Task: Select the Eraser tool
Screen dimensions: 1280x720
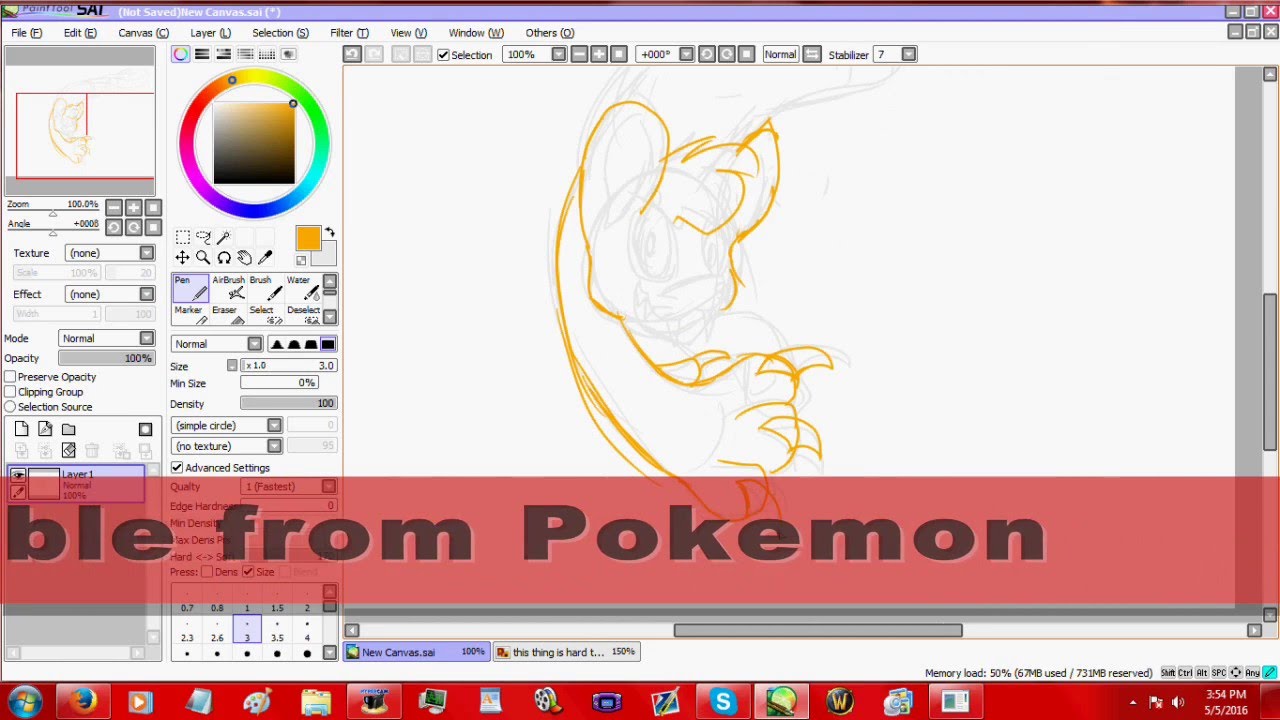Action: tap(229, 315)
